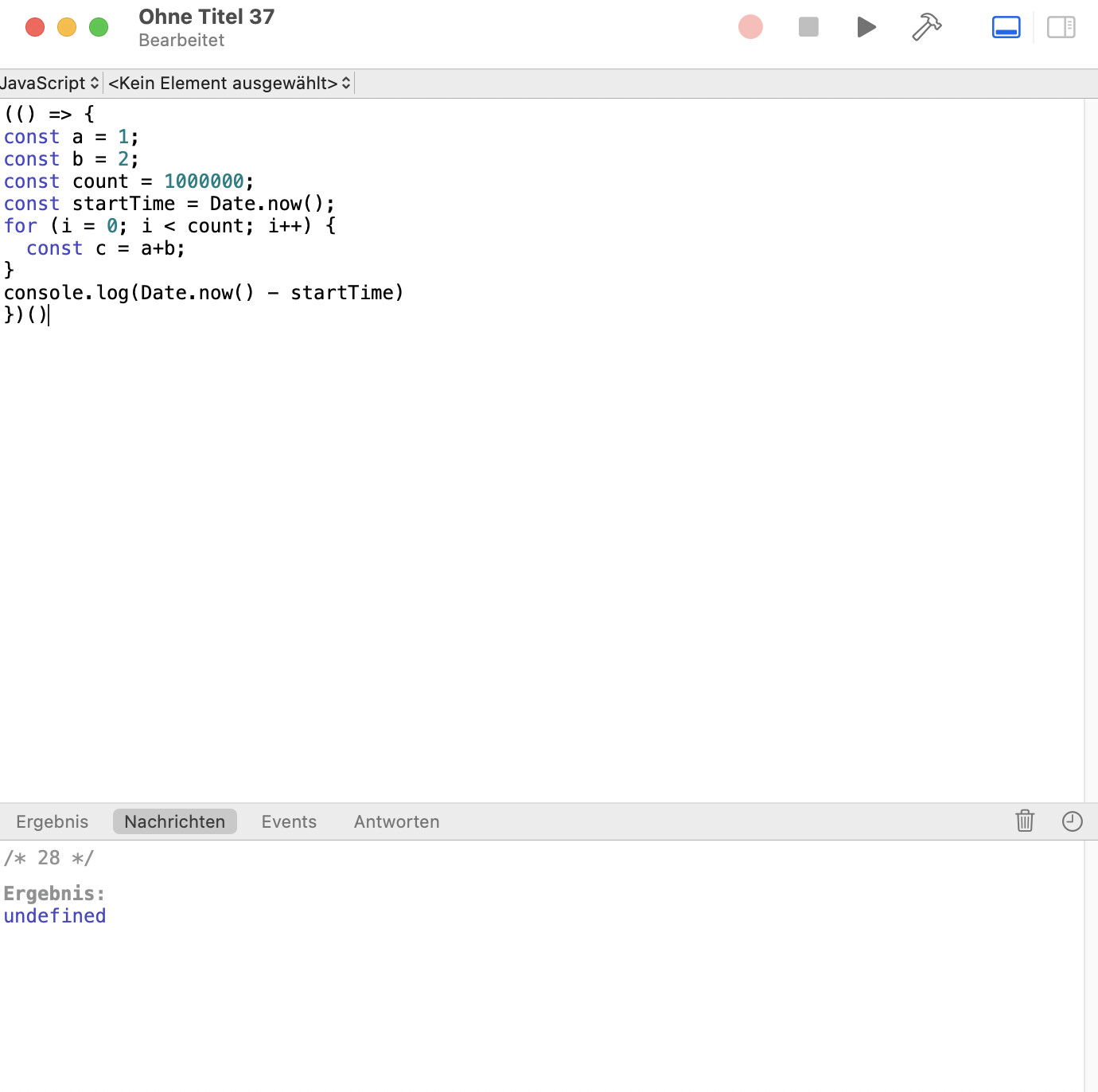Click the 'undefined' result text in log
The image size is (1098, 1092).
tap(55, 916)
